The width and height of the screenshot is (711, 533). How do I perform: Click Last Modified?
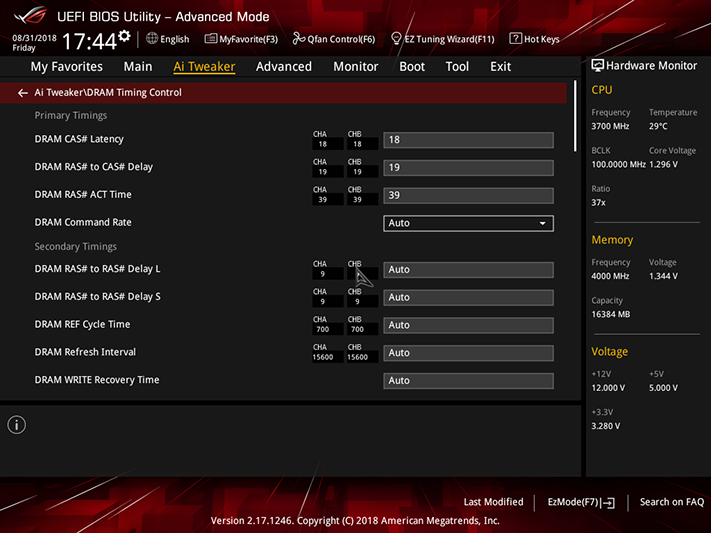[x=493, y=502]
